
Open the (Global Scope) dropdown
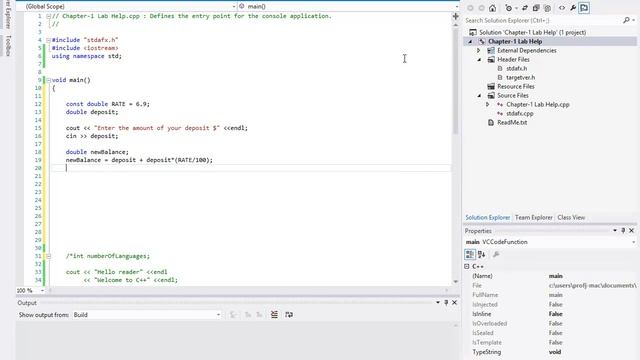[234, 7]
